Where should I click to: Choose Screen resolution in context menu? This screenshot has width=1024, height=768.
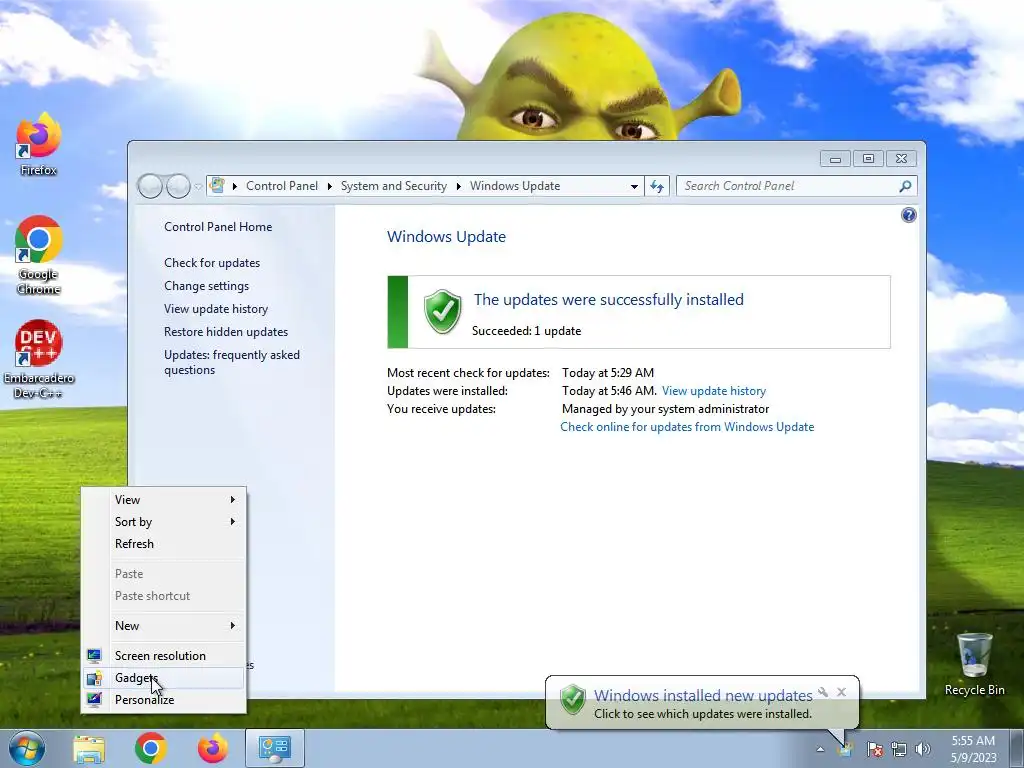164,656
